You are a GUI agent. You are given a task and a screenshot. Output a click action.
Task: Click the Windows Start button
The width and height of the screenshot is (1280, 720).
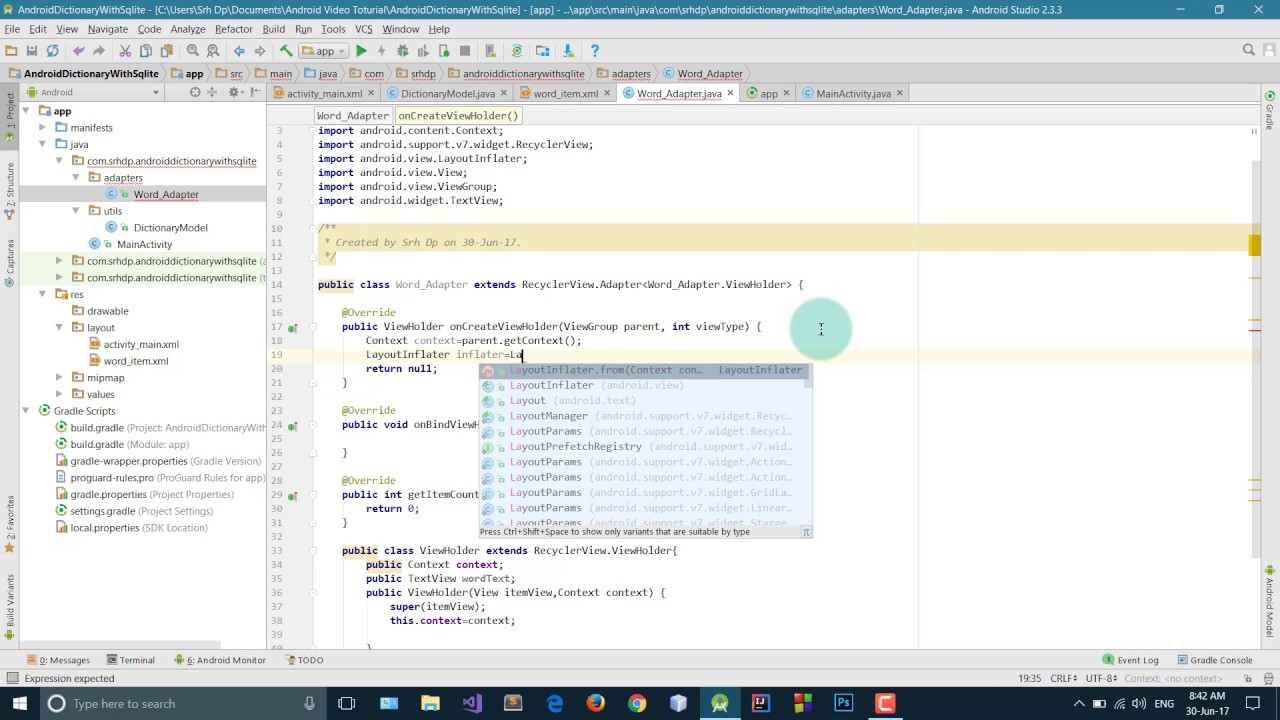(x=19, y=704)
